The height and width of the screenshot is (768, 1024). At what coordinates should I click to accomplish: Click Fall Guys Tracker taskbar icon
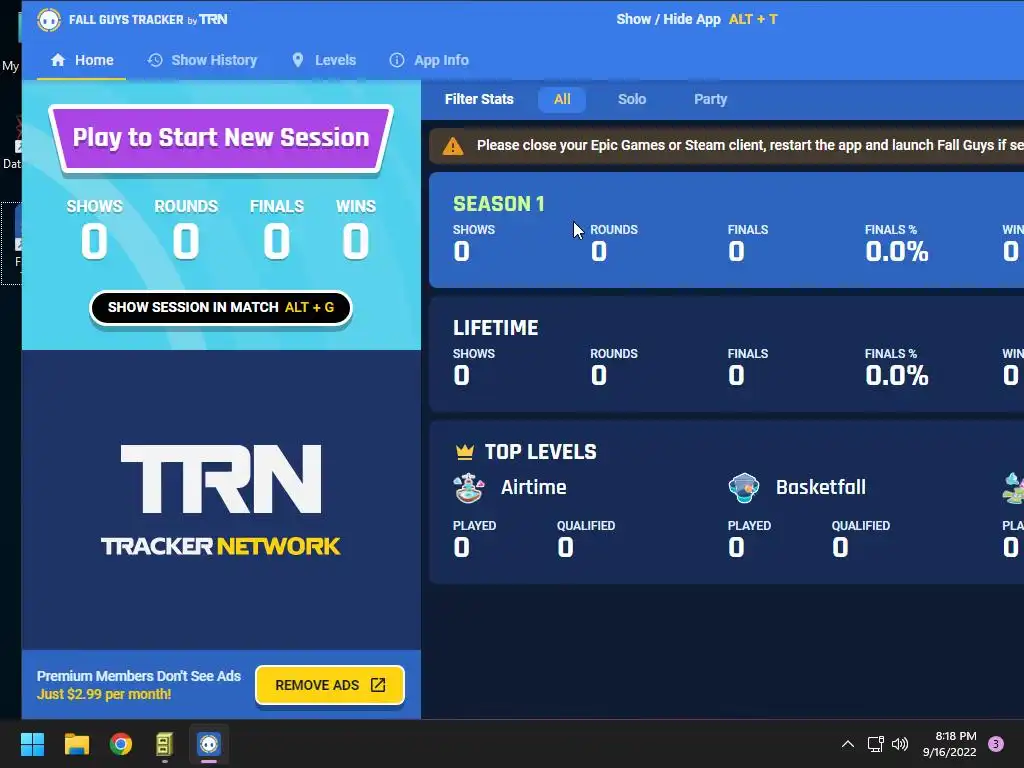point(209,744)
